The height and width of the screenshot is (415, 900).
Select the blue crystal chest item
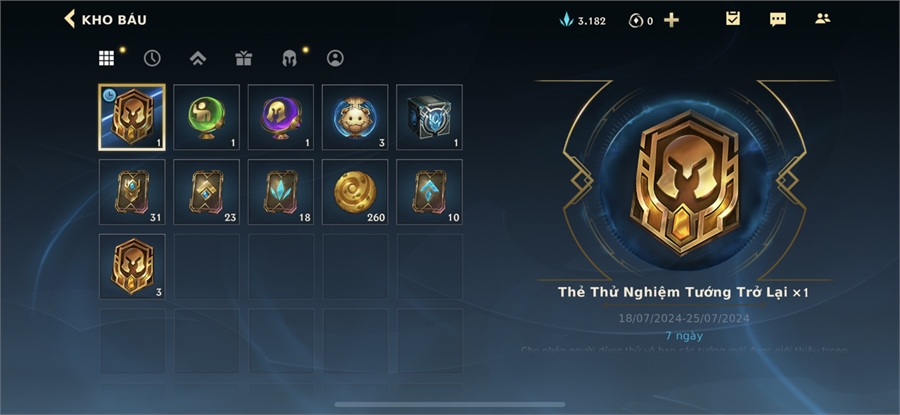[x=429, y=117]
